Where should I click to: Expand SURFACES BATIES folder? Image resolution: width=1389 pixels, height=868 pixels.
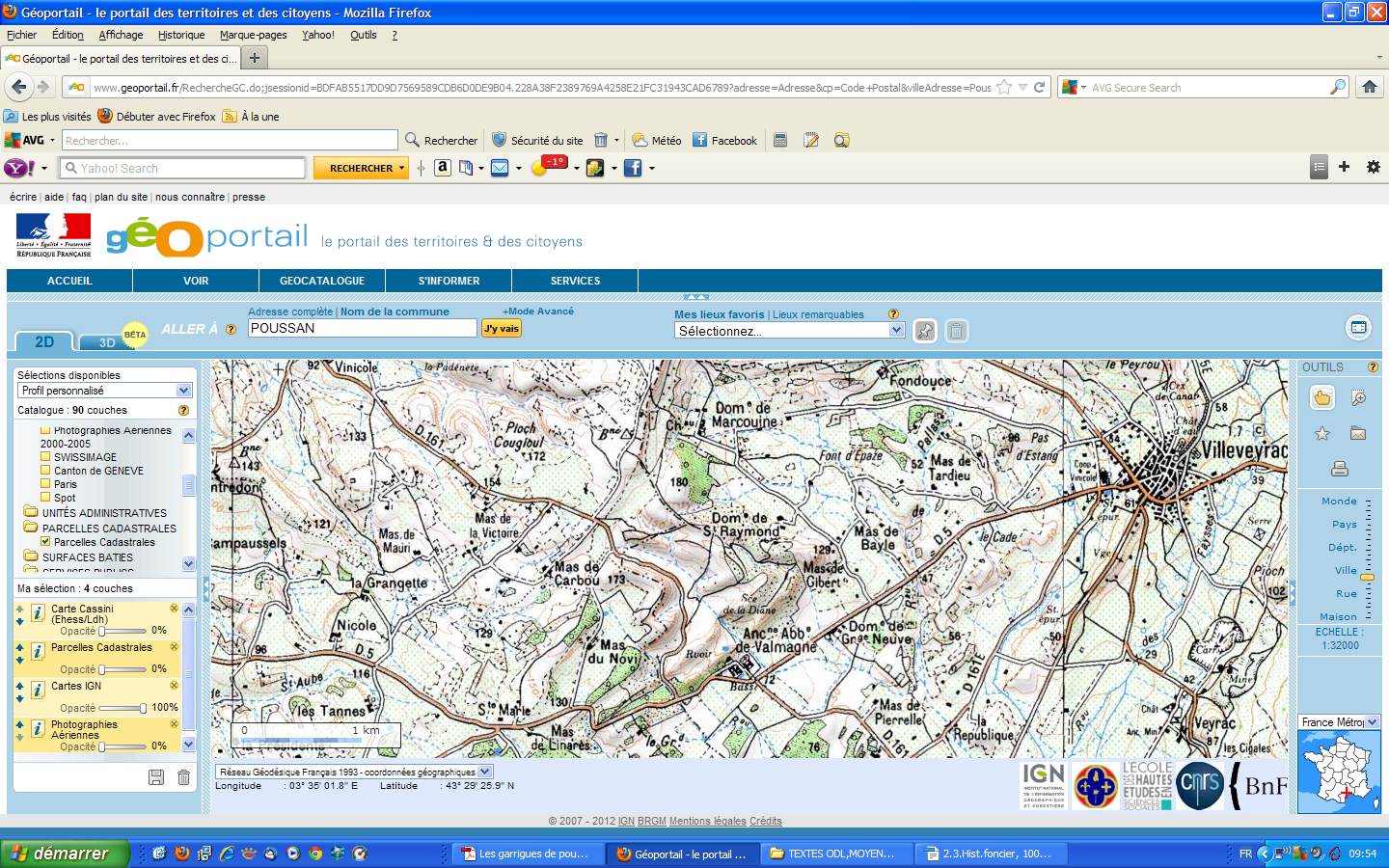point(31,556)
